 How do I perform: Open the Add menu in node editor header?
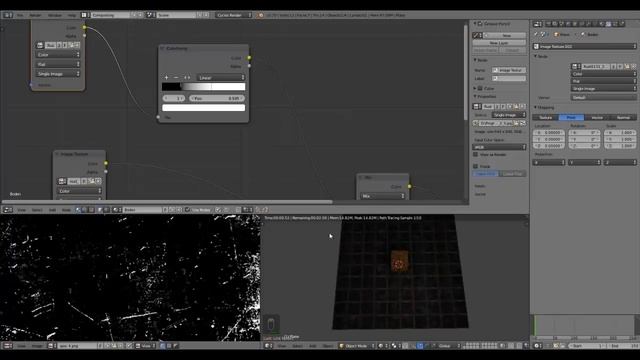52,210
